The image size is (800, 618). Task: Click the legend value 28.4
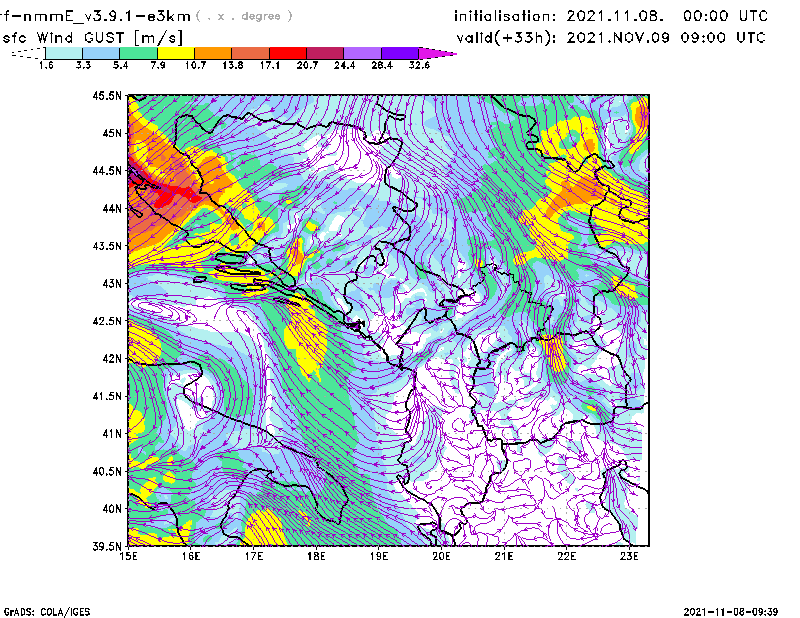382,65
